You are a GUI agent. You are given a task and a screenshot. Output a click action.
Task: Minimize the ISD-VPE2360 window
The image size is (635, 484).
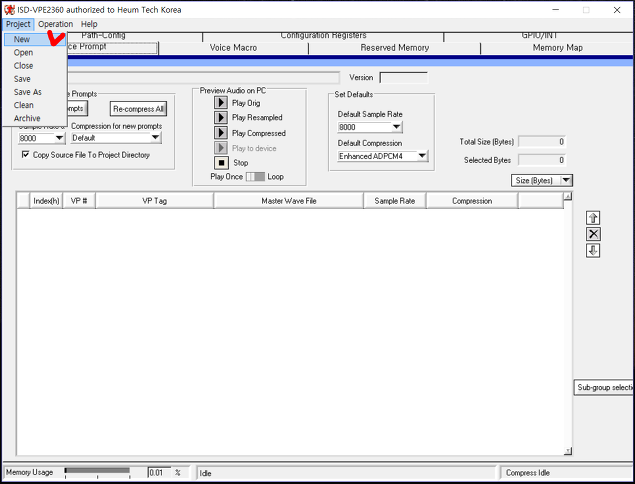[556, 10]
